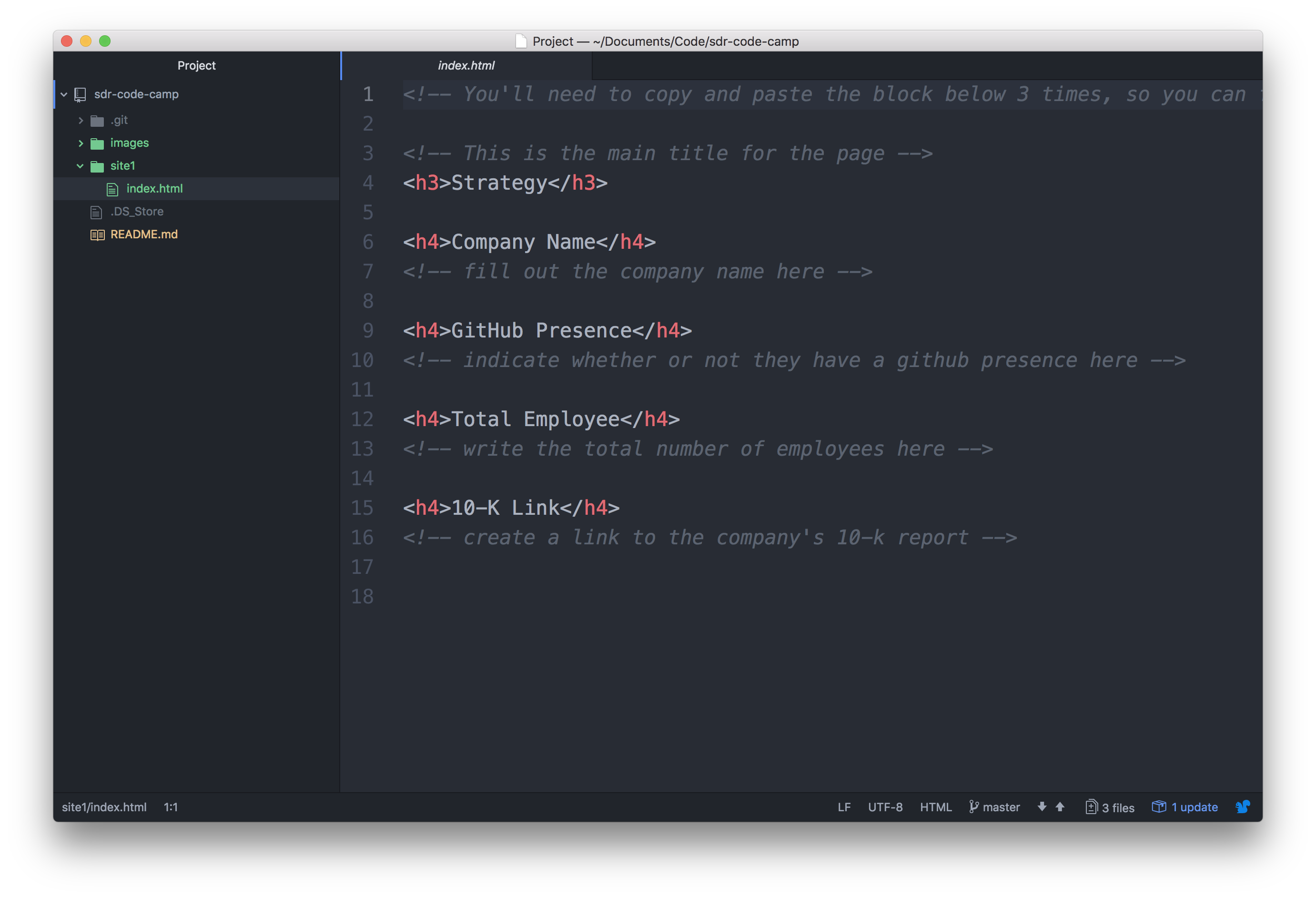Select the Project panel tab
The height and width of the screenshot is (898, 1316).
(196, 66)
